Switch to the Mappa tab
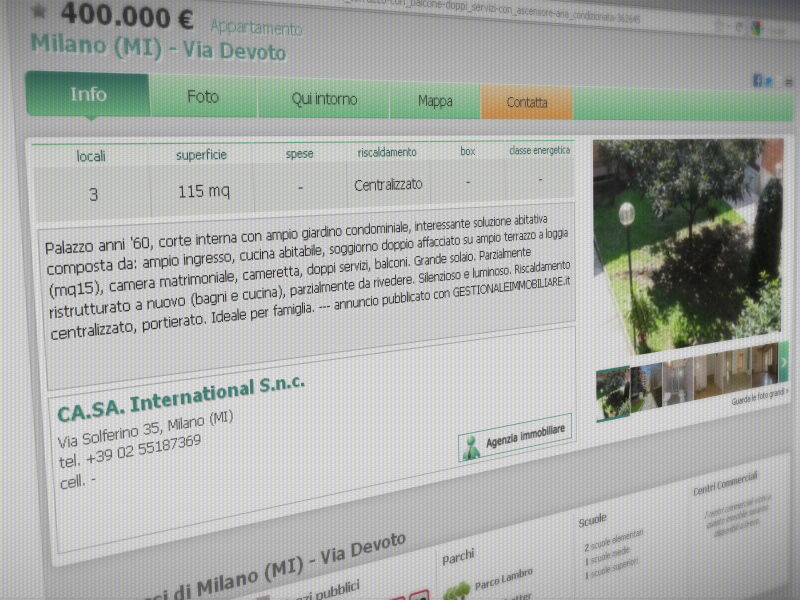Screen dimensions: 800x600 (435, 101)
